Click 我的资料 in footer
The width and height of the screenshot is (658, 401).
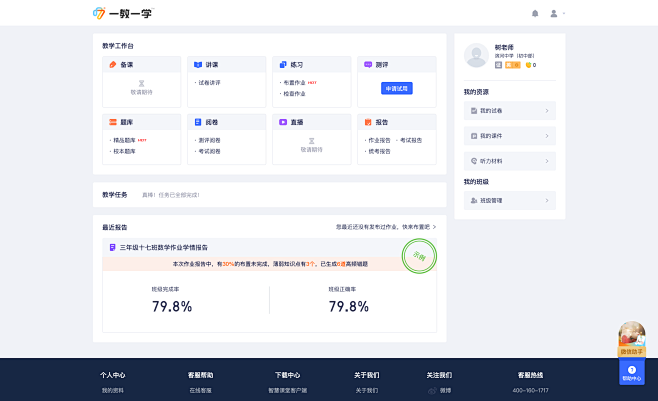coord(112,391)
